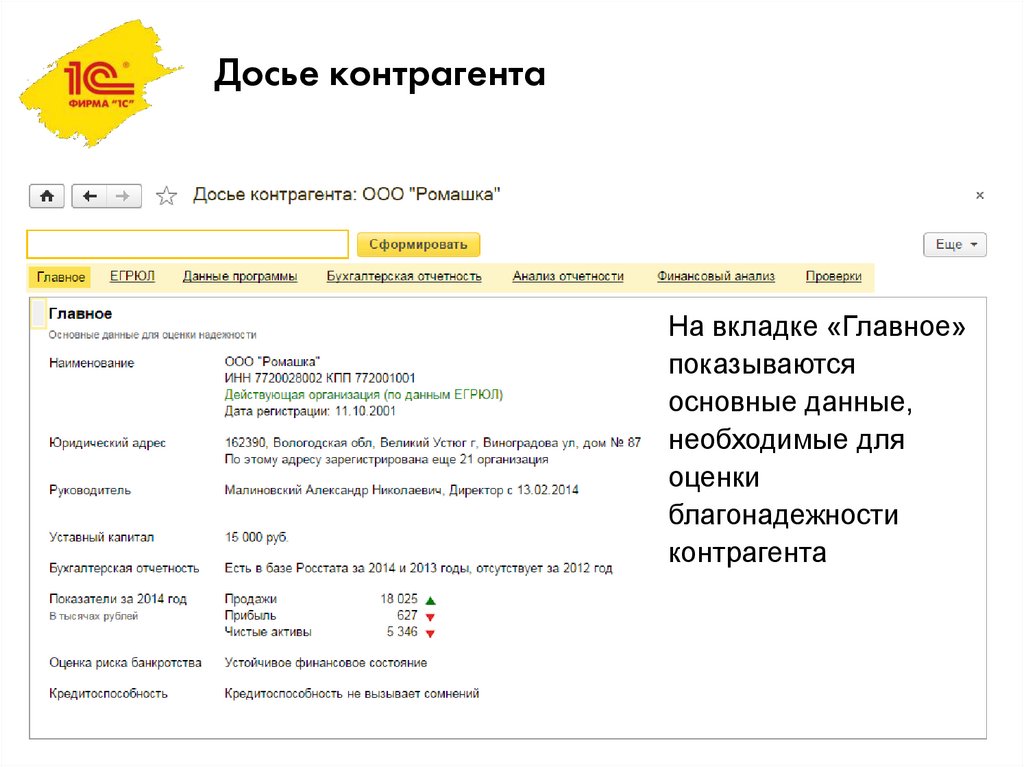Click the 'В тысячах рублей' note
This screenshot has height=767, width=1024.
click(93, 616)
